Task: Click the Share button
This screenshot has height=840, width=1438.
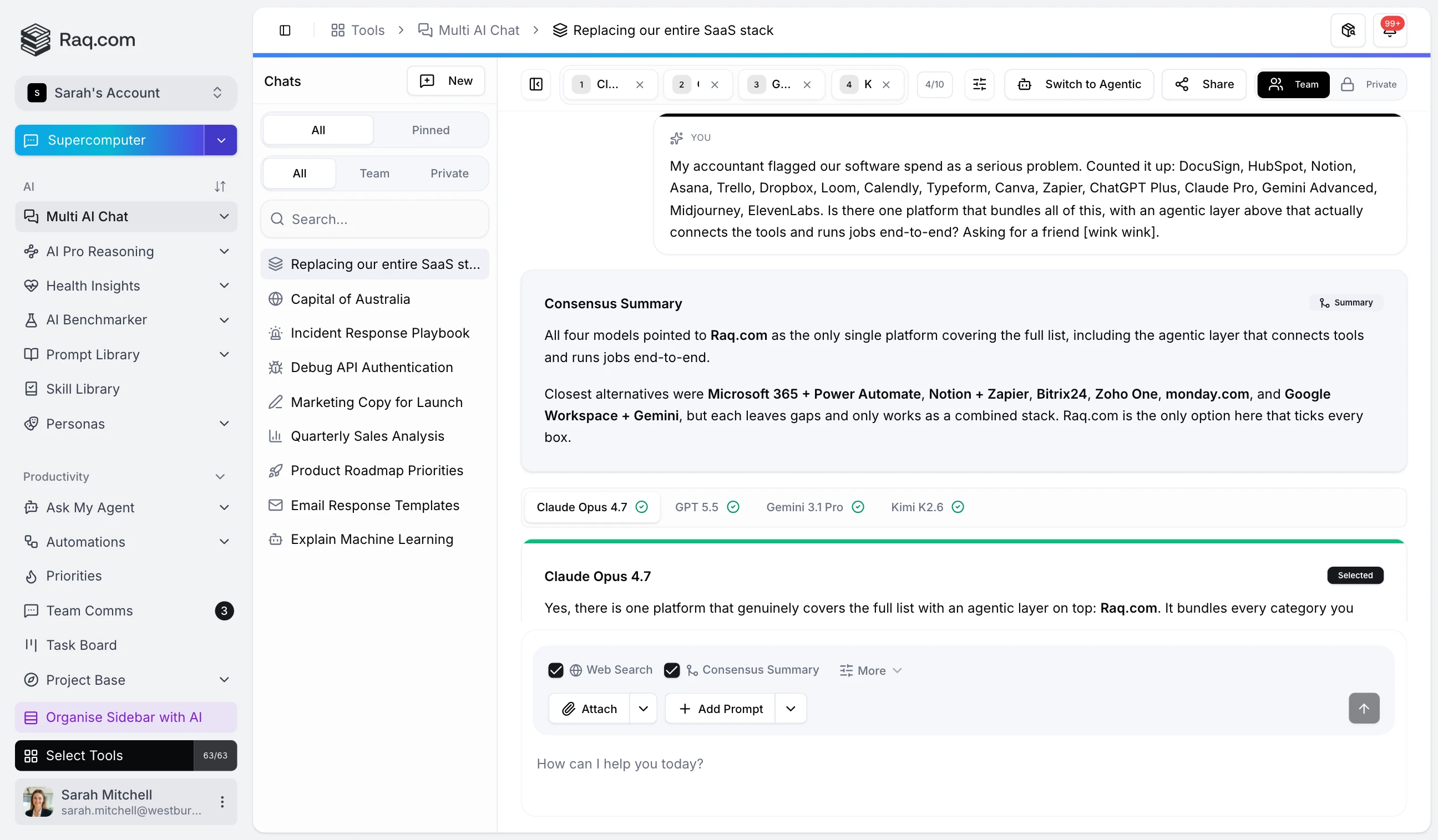Action: pyautogui.click(x=1204, y=84)
